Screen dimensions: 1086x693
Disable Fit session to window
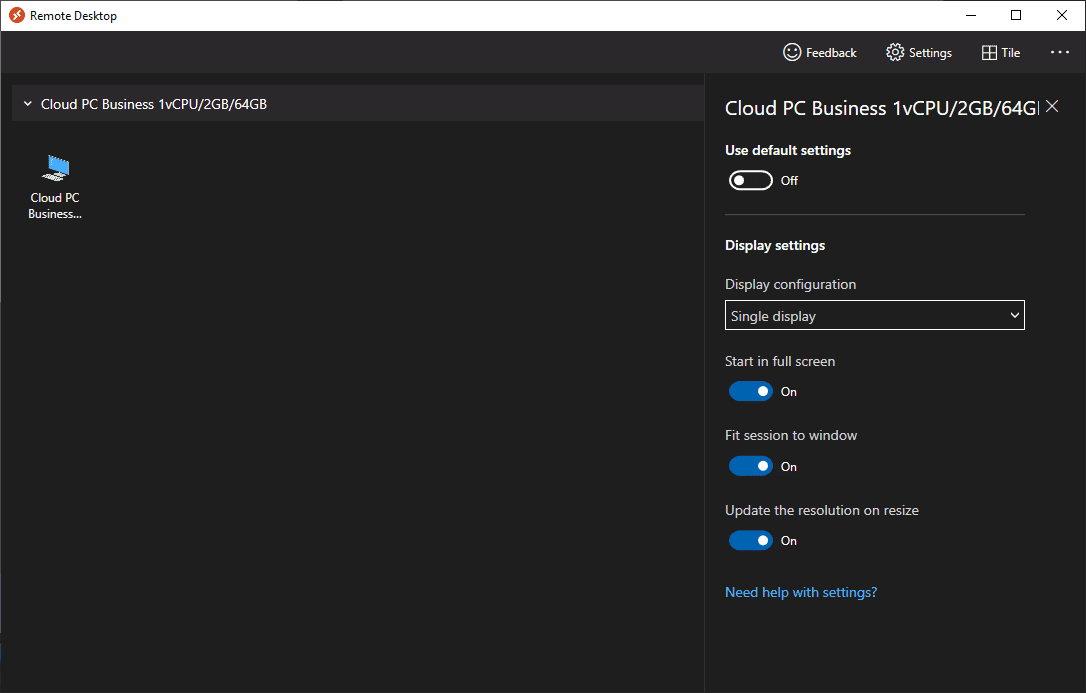tap(750, 467)
